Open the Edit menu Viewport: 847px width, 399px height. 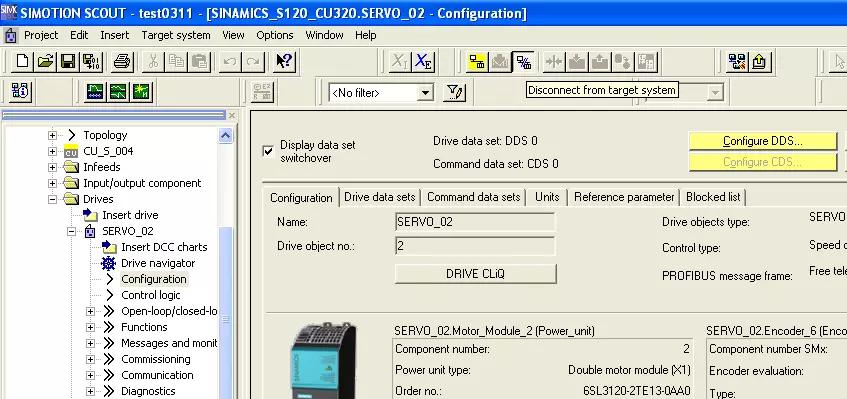[x=79, y=35]
